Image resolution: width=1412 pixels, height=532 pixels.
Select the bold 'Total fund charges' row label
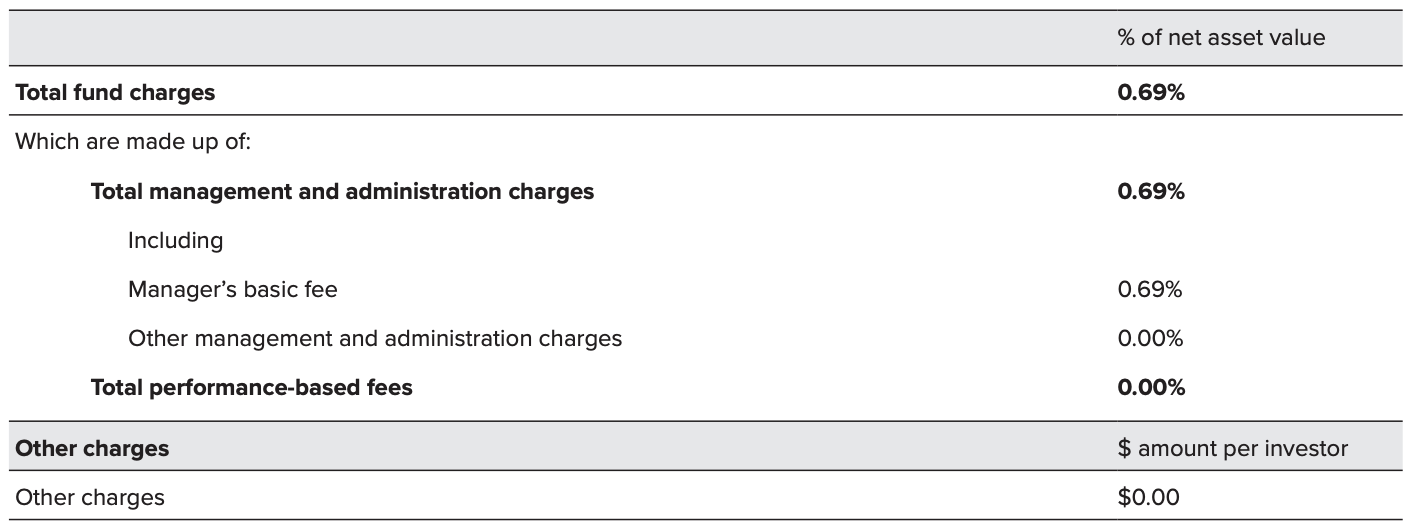(115, 93)
